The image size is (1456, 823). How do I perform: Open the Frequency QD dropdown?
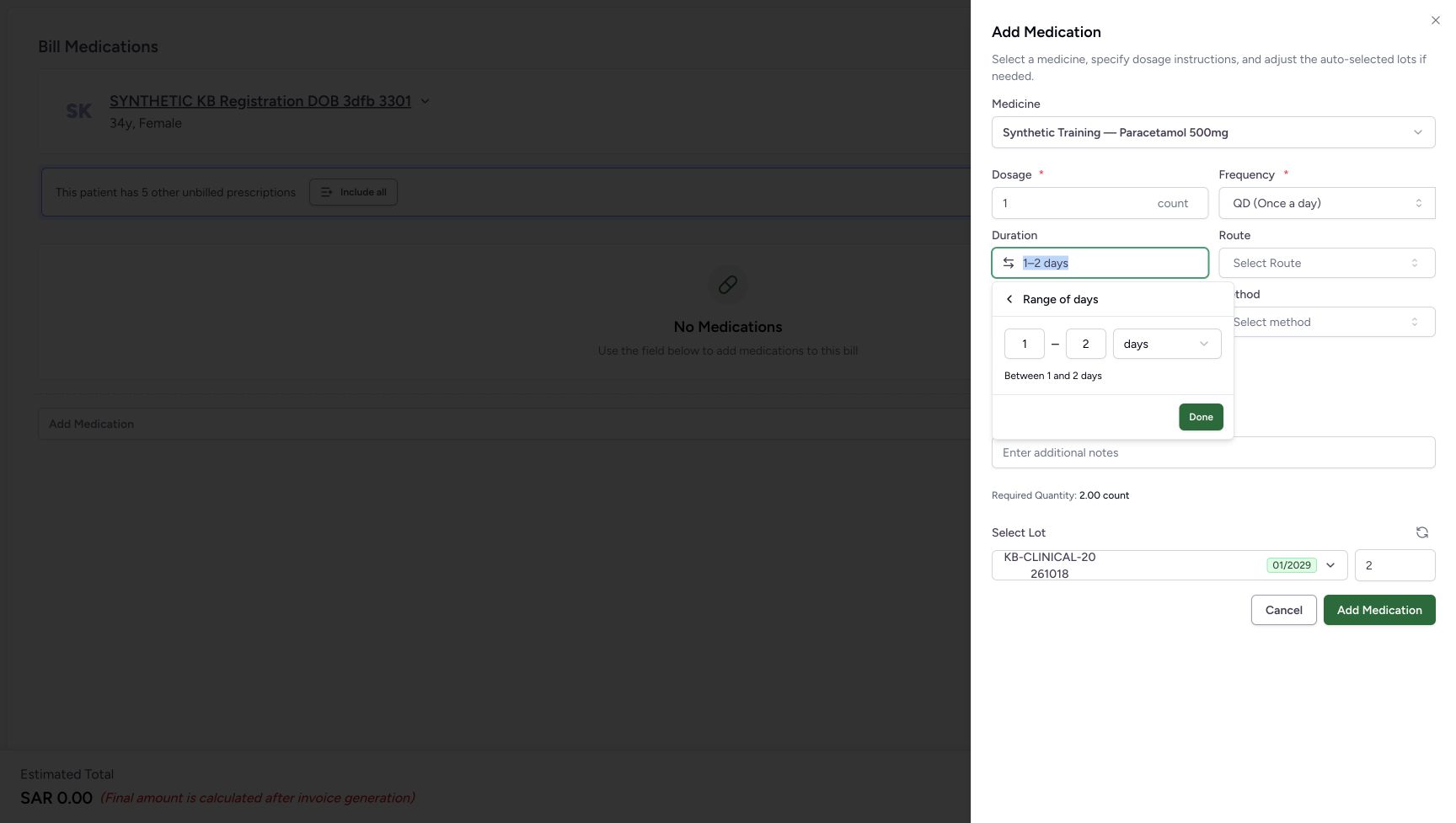tap(1326, 203)
